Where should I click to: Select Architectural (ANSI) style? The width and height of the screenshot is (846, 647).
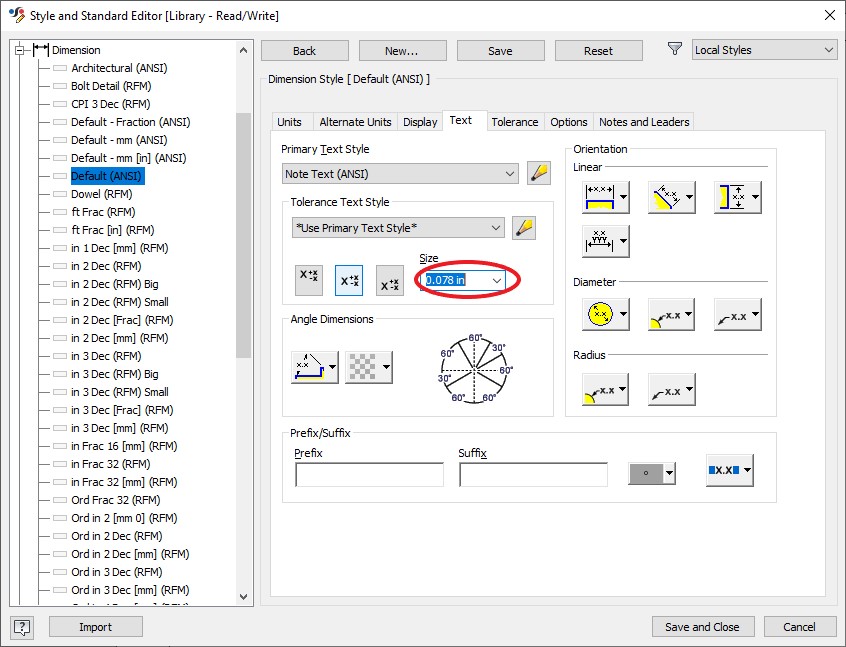click(119, 68)
